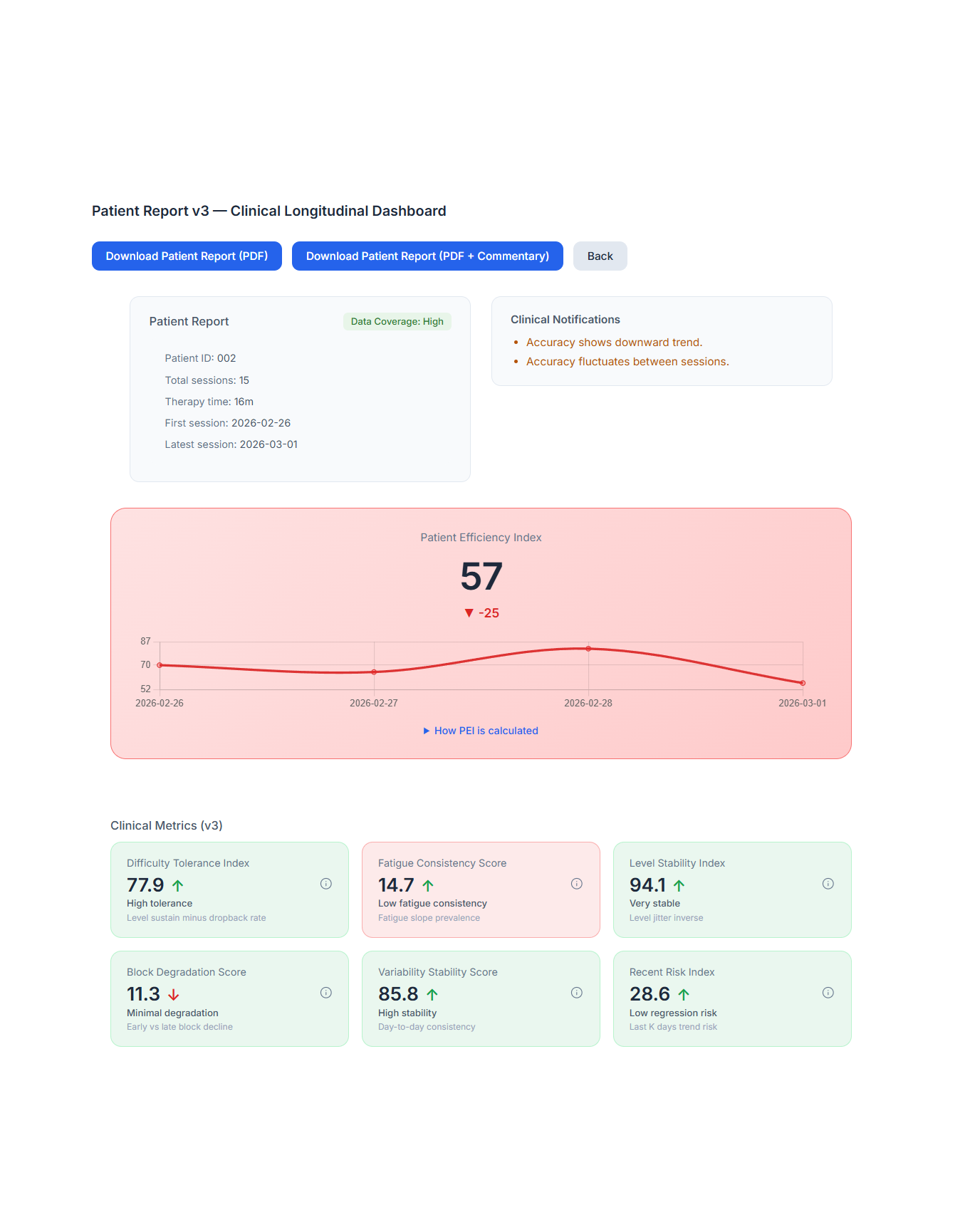This screenshot has height=1232, width=965.
Task: Download Patient Report with Commentary
Action: (x=427, y=256)
